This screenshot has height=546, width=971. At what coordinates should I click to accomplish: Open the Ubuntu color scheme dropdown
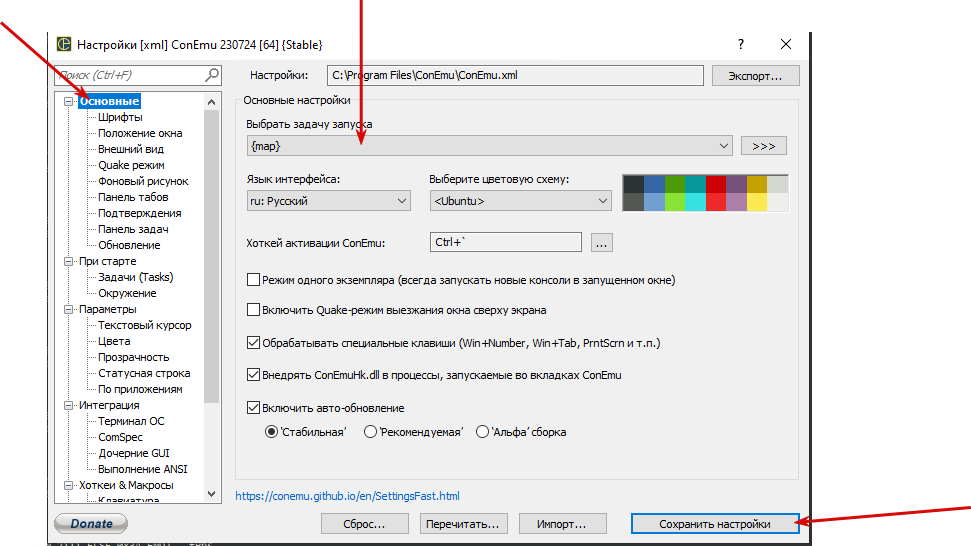[520, 201]
